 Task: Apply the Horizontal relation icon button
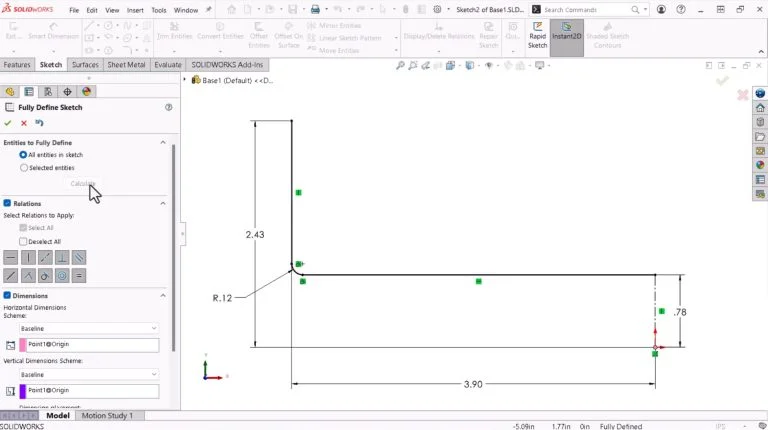tap(11, 257)
